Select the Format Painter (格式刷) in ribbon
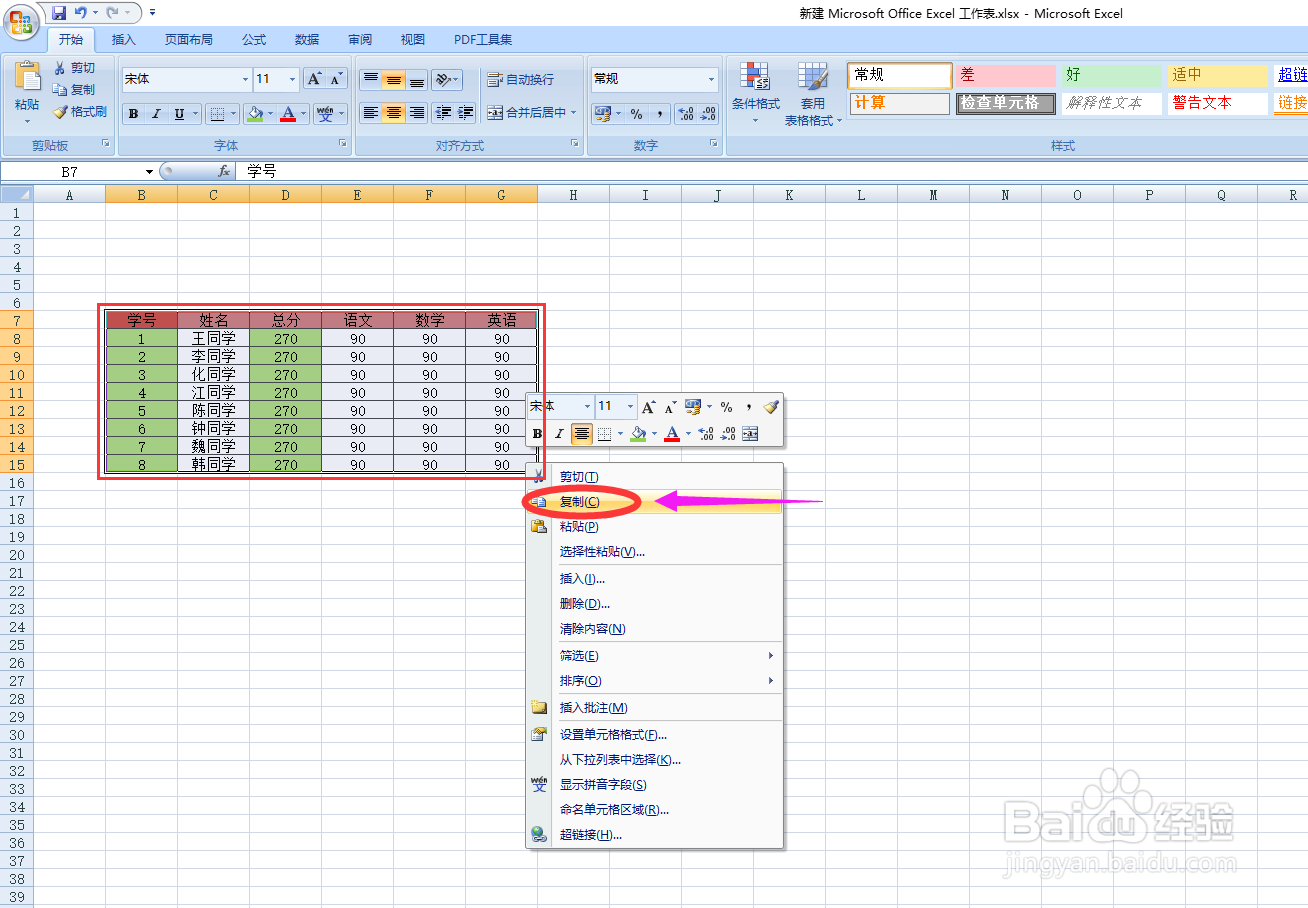The height and width of the screenshot is (908, 1308). pos(80,112)
